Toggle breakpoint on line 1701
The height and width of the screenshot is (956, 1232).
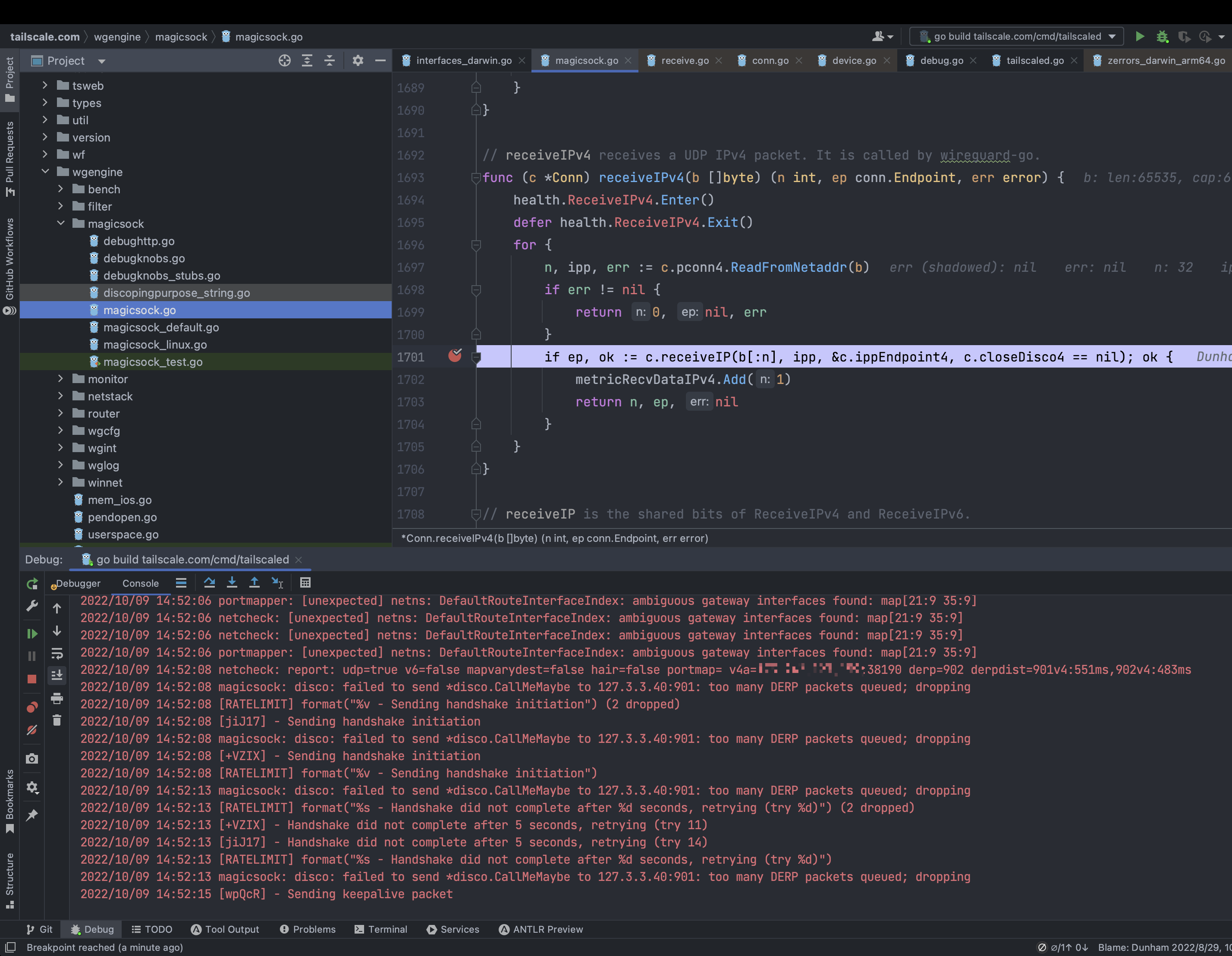(x=455, y=356)
